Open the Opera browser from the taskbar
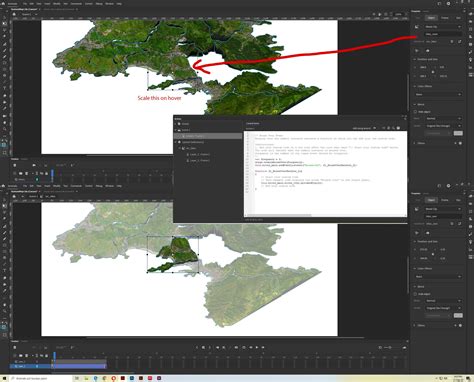474x382 pixels. (x=114, y=378)
